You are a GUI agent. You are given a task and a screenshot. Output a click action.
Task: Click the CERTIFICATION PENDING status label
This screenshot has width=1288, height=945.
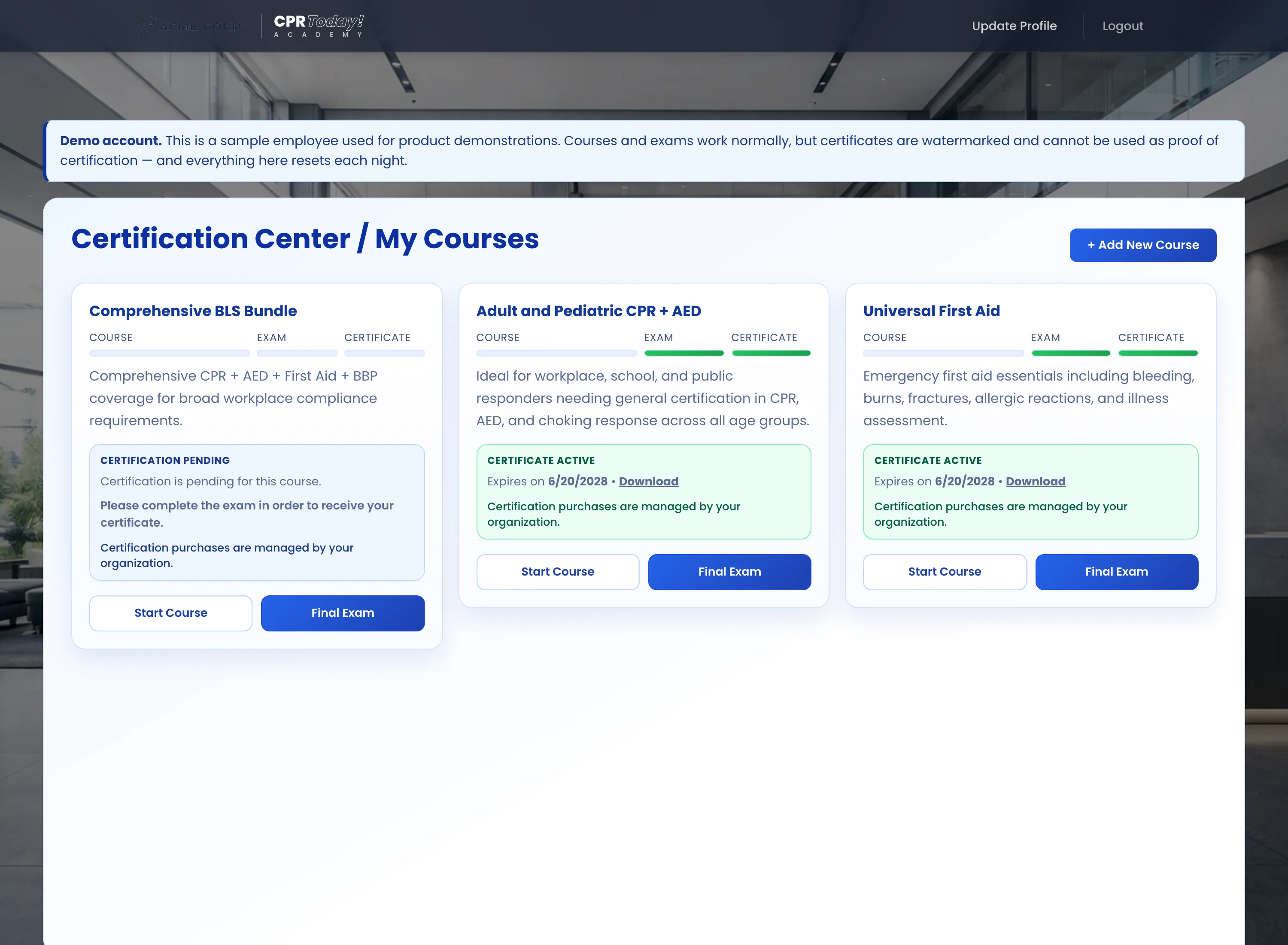tap(164, 460)
